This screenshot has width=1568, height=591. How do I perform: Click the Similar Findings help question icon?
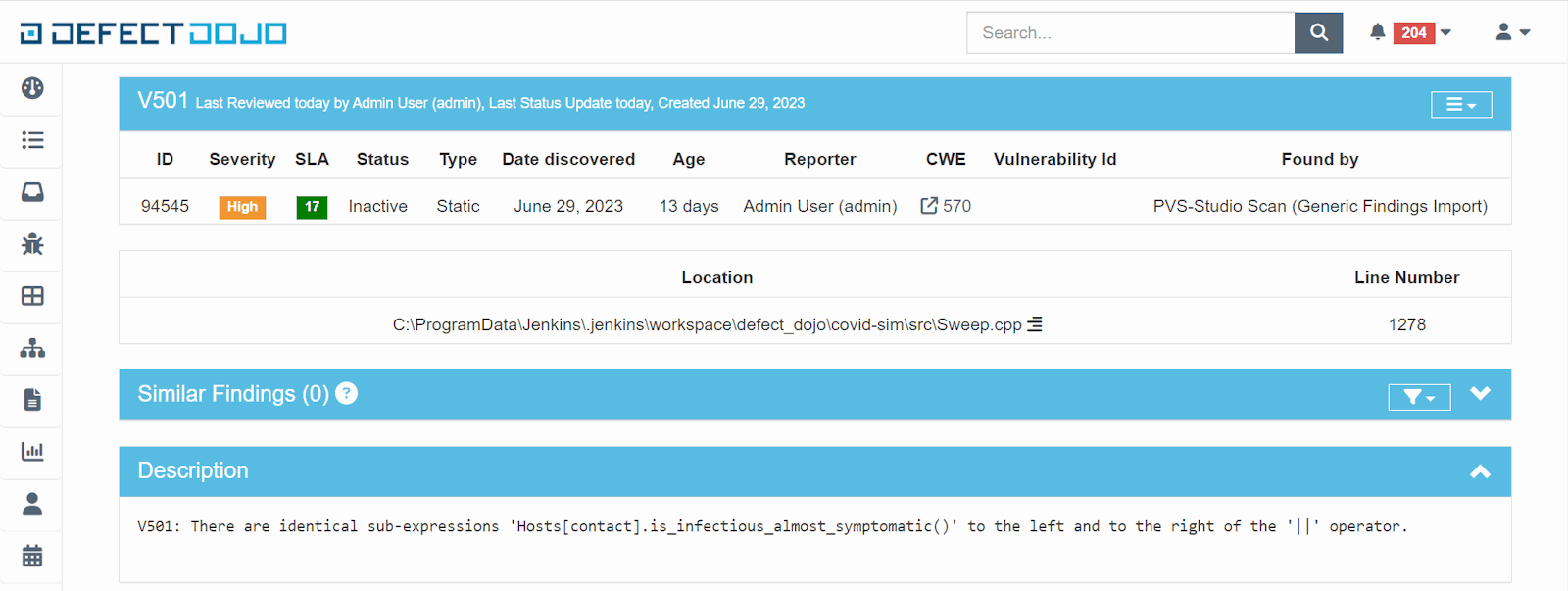pos(346,394)
